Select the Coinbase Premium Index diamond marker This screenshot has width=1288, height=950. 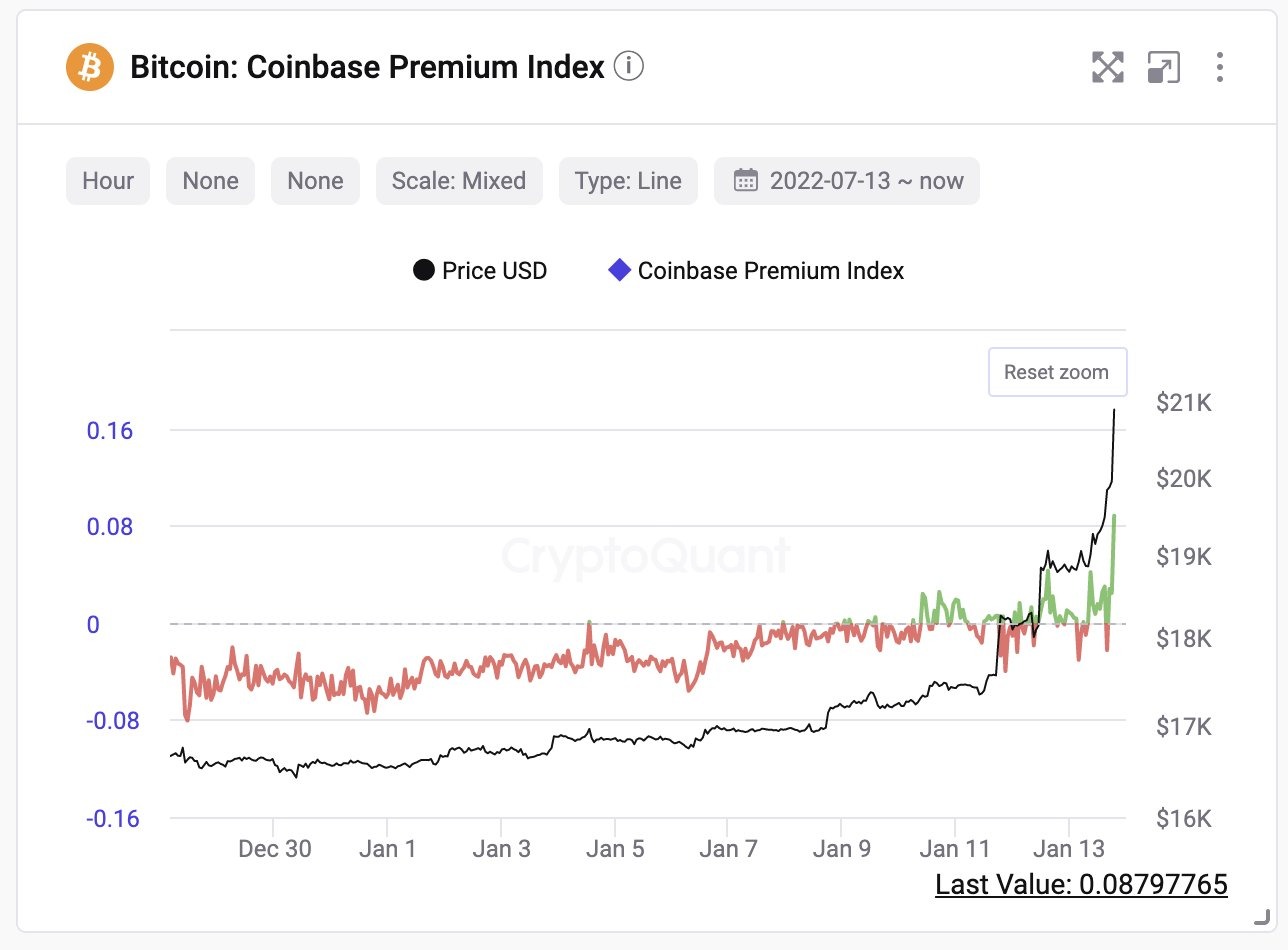[620, 270]
